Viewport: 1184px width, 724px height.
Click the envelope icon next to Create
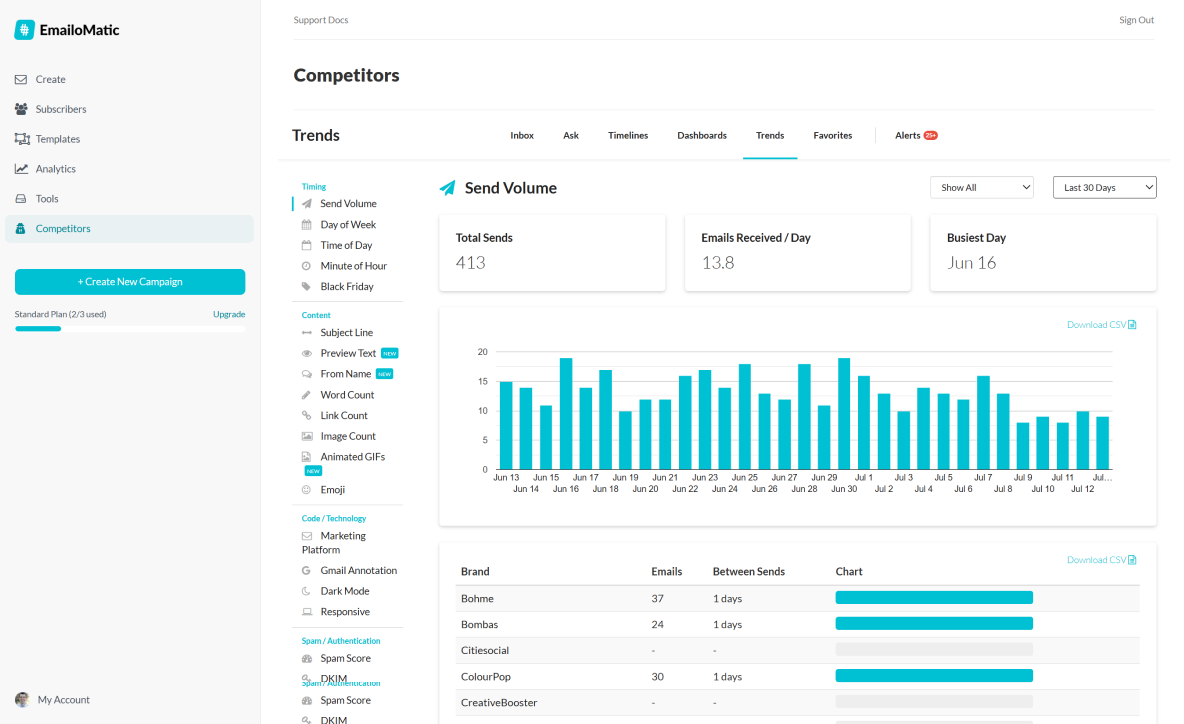(21, 79)
